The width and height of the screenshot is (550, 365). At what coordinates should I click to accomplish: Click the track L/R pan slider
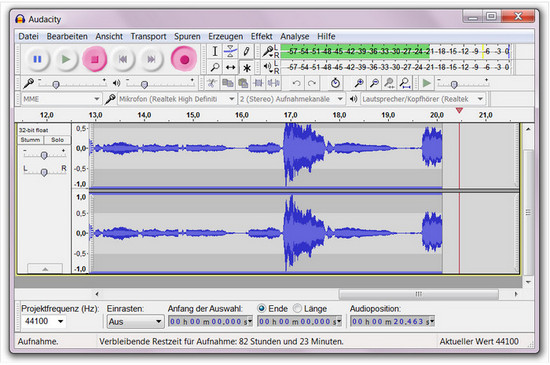(x=44, y=172)
